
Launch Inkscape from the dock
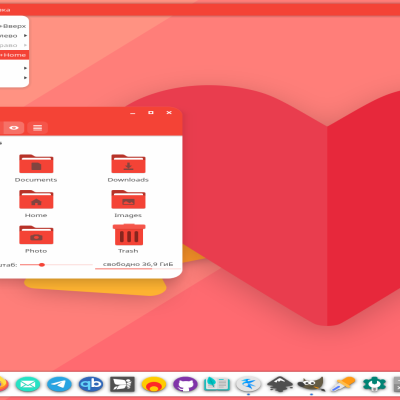[x=280, y=384]
